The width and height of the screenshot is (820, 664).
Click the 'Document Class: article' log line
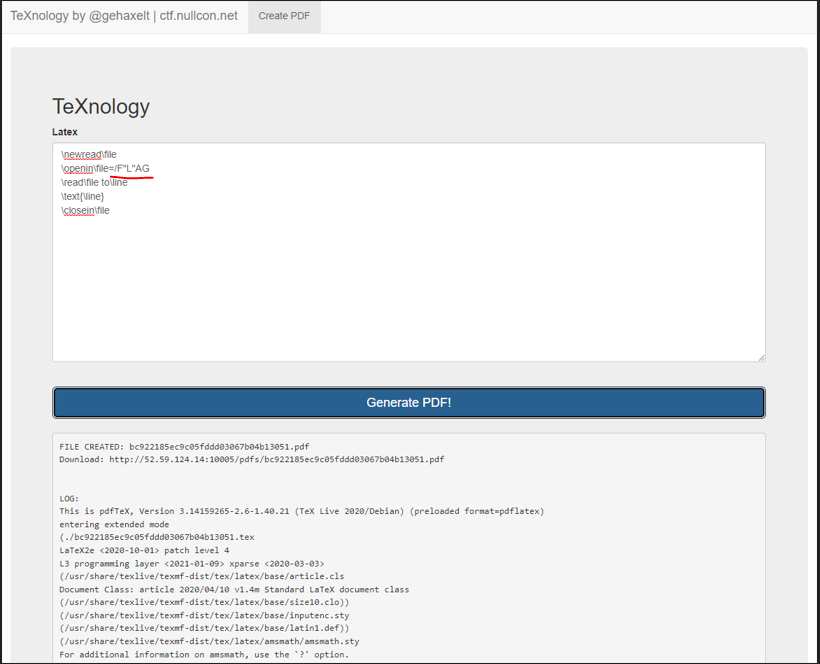coord(234,589)
